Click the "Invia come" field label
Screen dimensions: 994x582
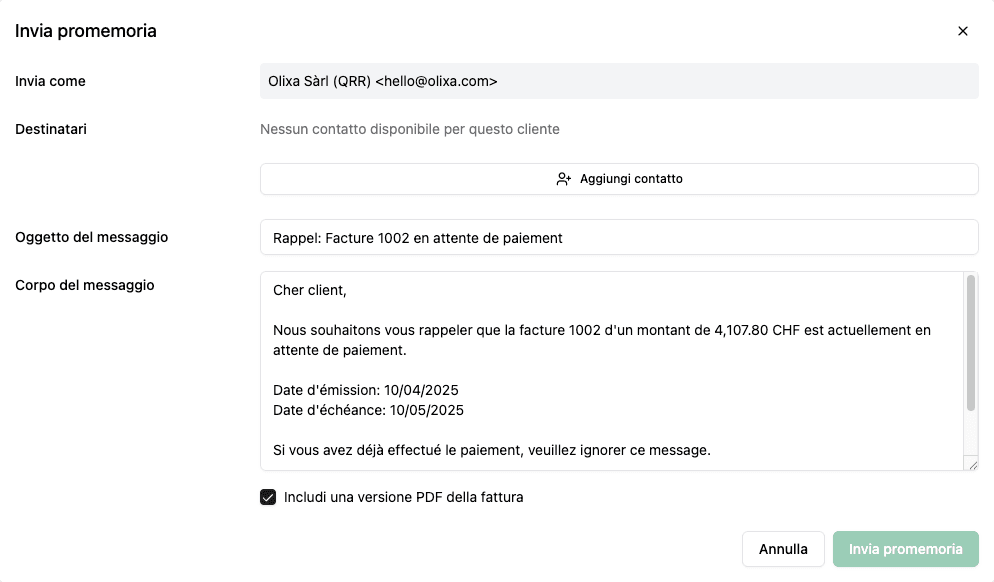pos(50,81)
